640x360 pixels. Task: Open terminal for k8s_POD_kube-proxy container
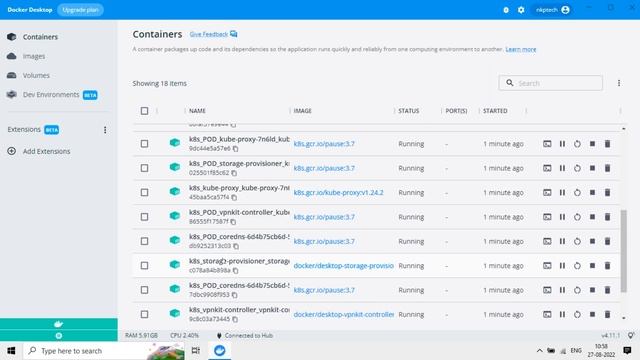click(547, 144)
